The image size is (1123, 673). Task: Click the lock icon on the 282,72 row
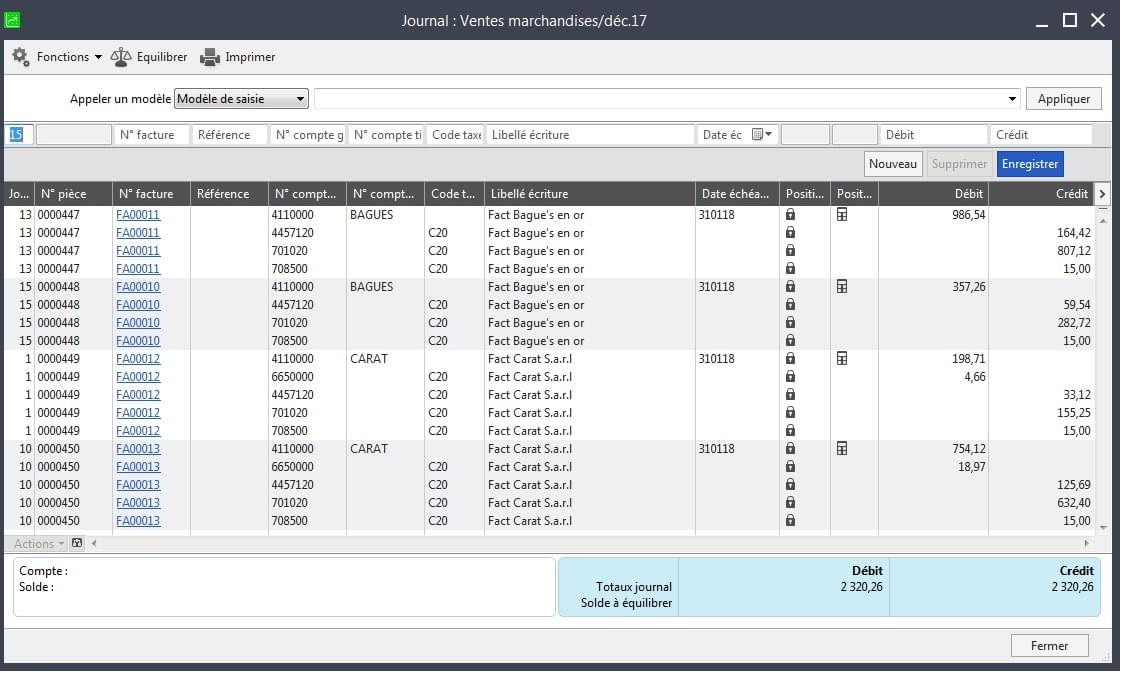(x=790, y=323)
